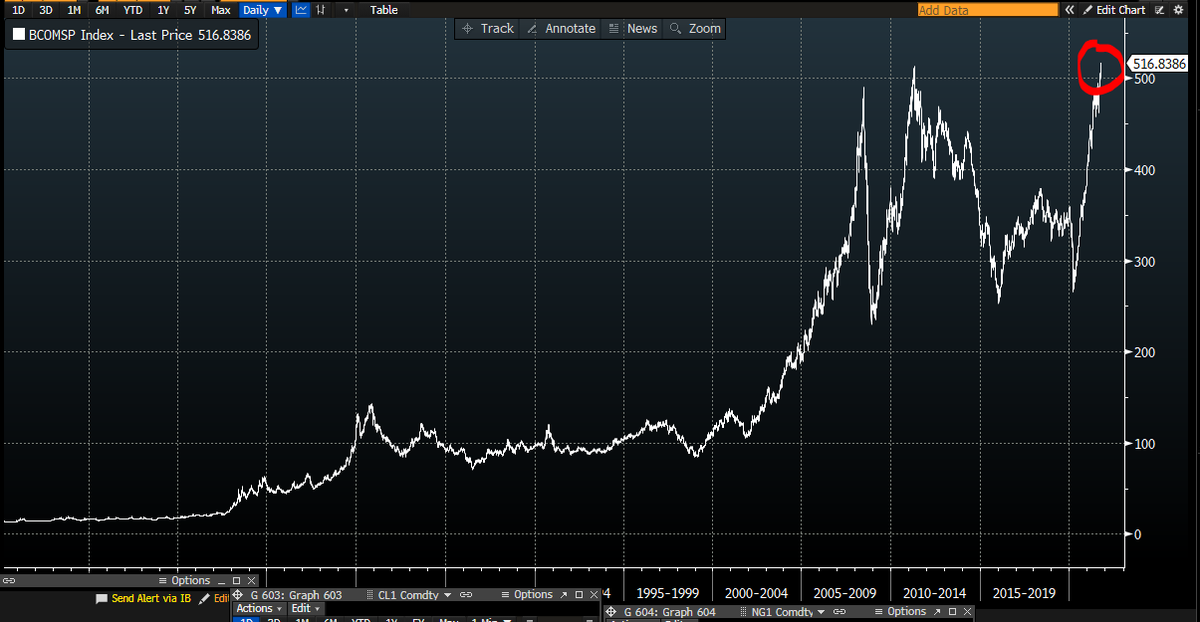The height and width of the screenshot is (622, 1200).
Task: Open the Actions menu in Graph 603
Action: [258, 608]
